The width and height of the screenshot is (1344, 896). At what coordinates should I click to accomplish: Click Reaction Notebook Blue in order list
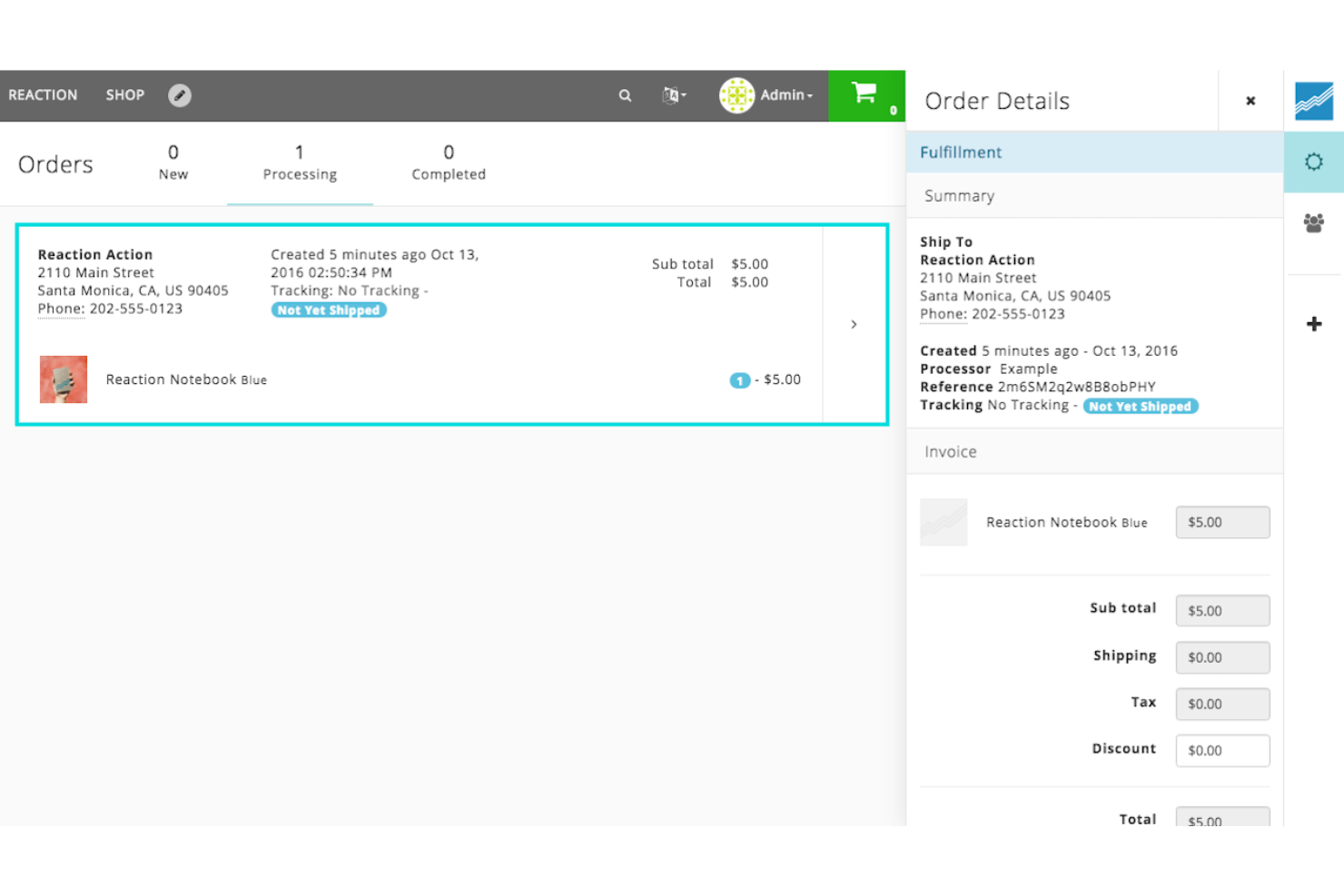186,379
